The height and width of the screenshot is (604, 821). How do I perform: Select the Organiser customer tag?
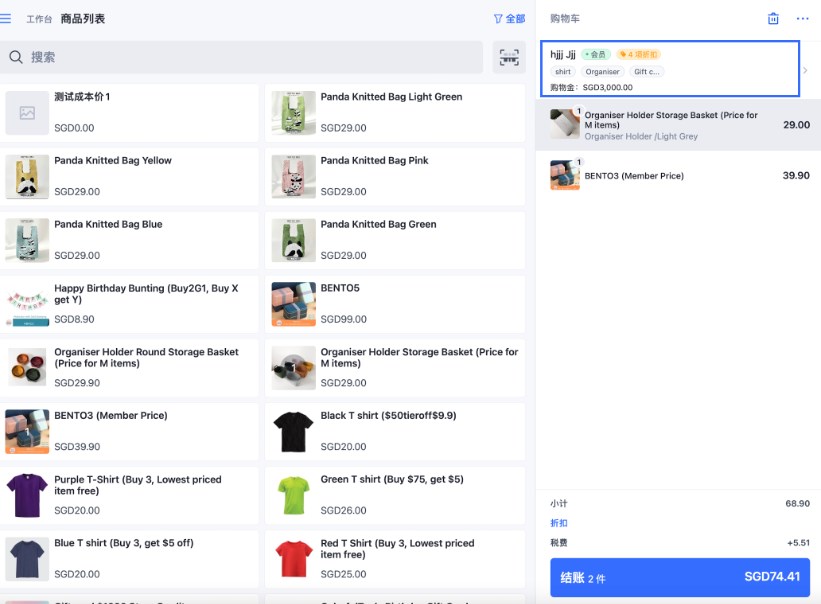click(602, 72)
